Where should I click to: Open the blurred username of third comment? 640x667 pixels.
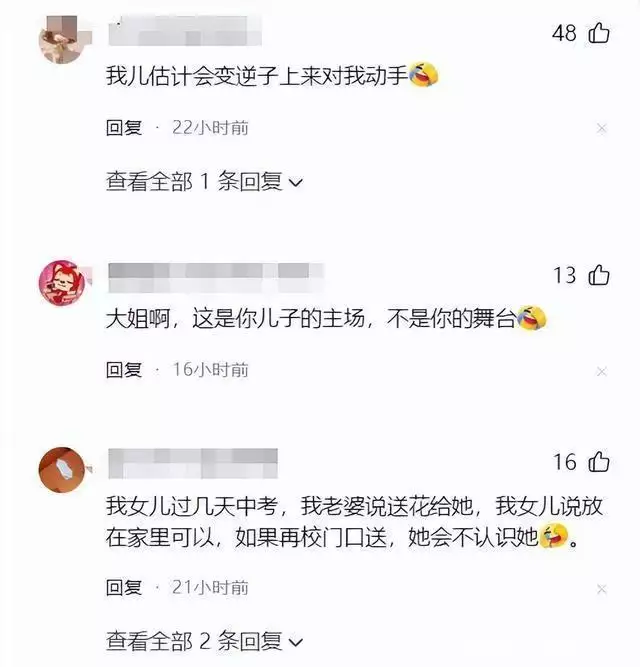click(193, 463)
